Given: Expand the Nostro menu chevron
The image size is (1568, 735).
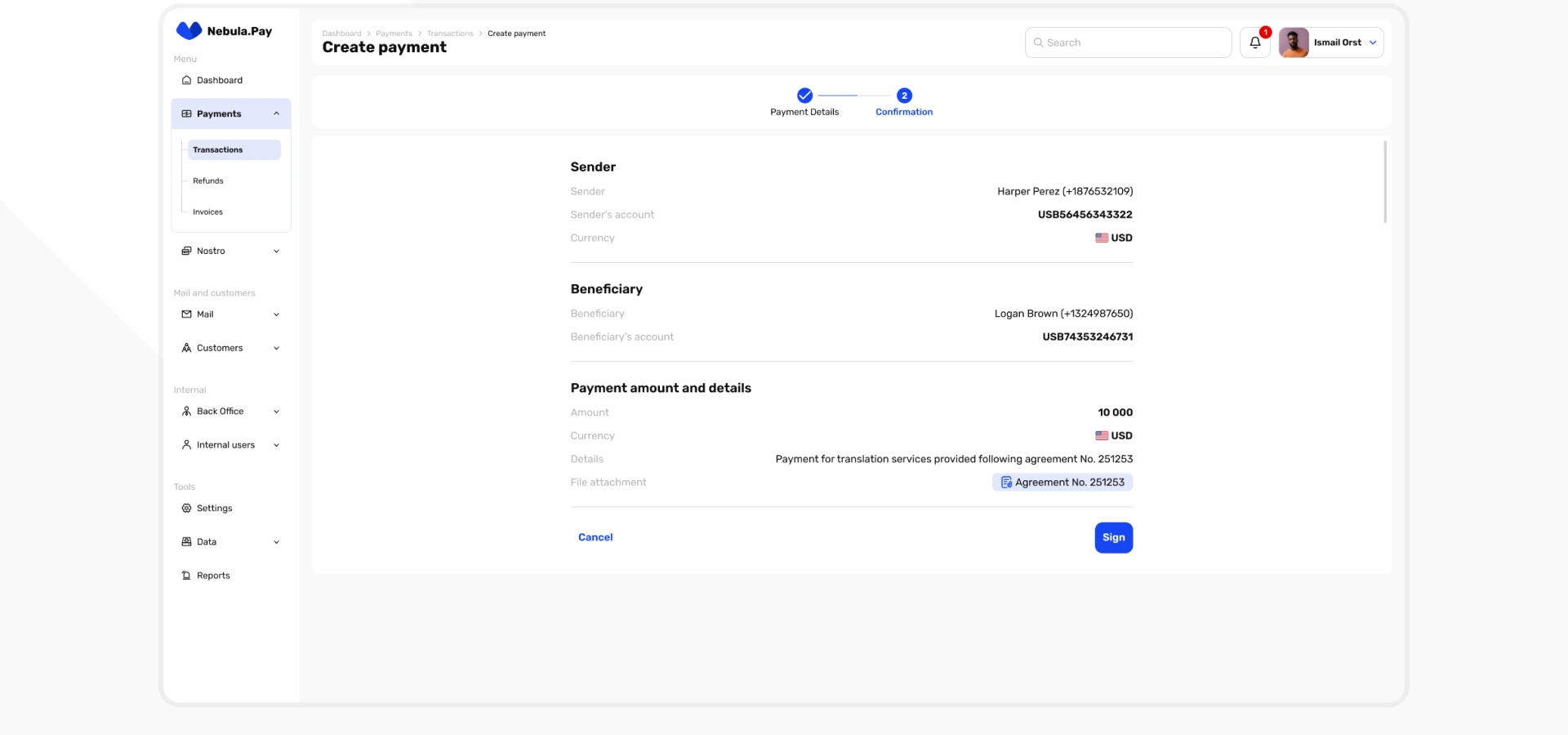Looking at the screenshot, I should [x=276, y=252].
